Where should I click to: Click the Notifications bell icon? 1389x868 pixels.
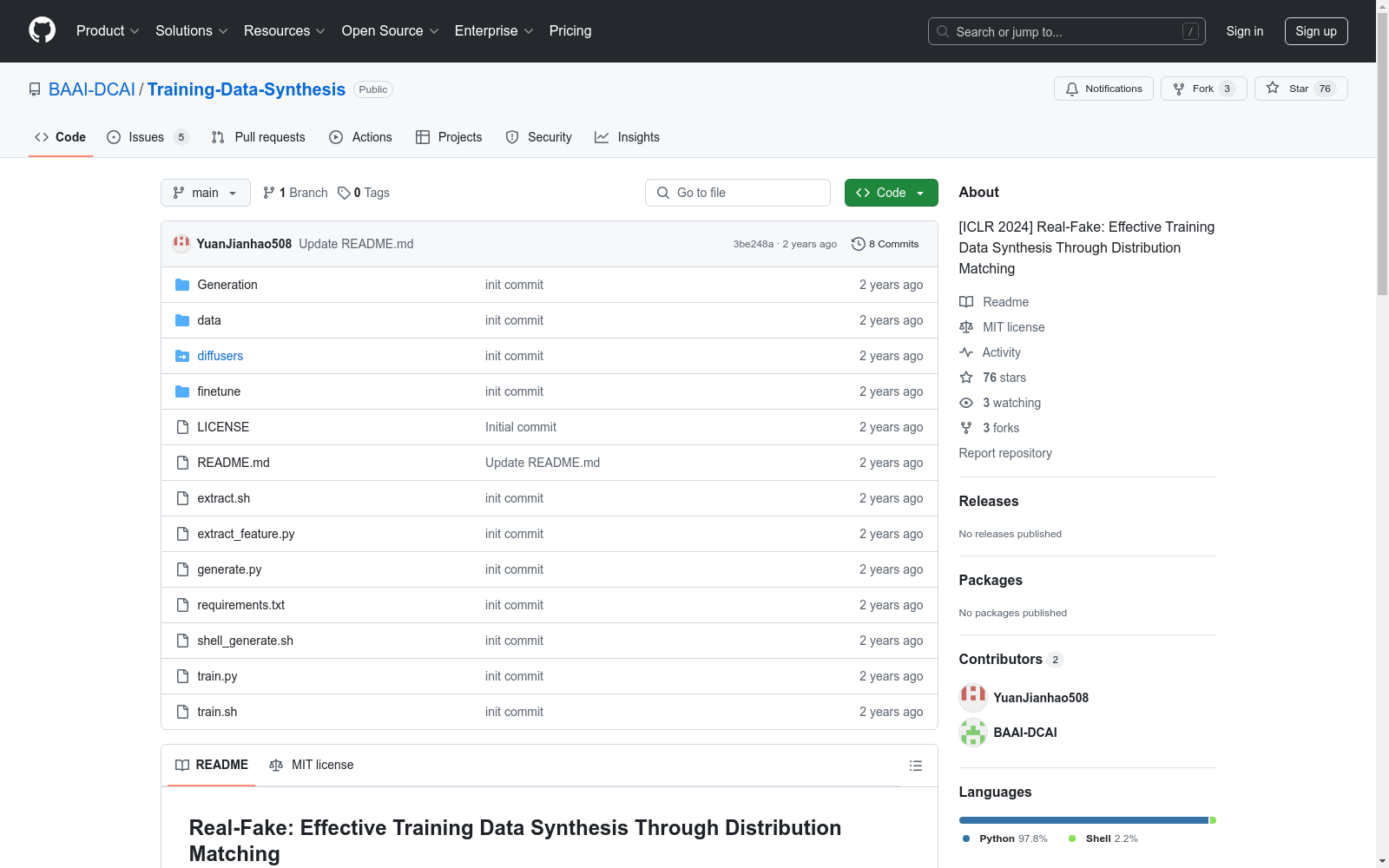point(1072,89)
